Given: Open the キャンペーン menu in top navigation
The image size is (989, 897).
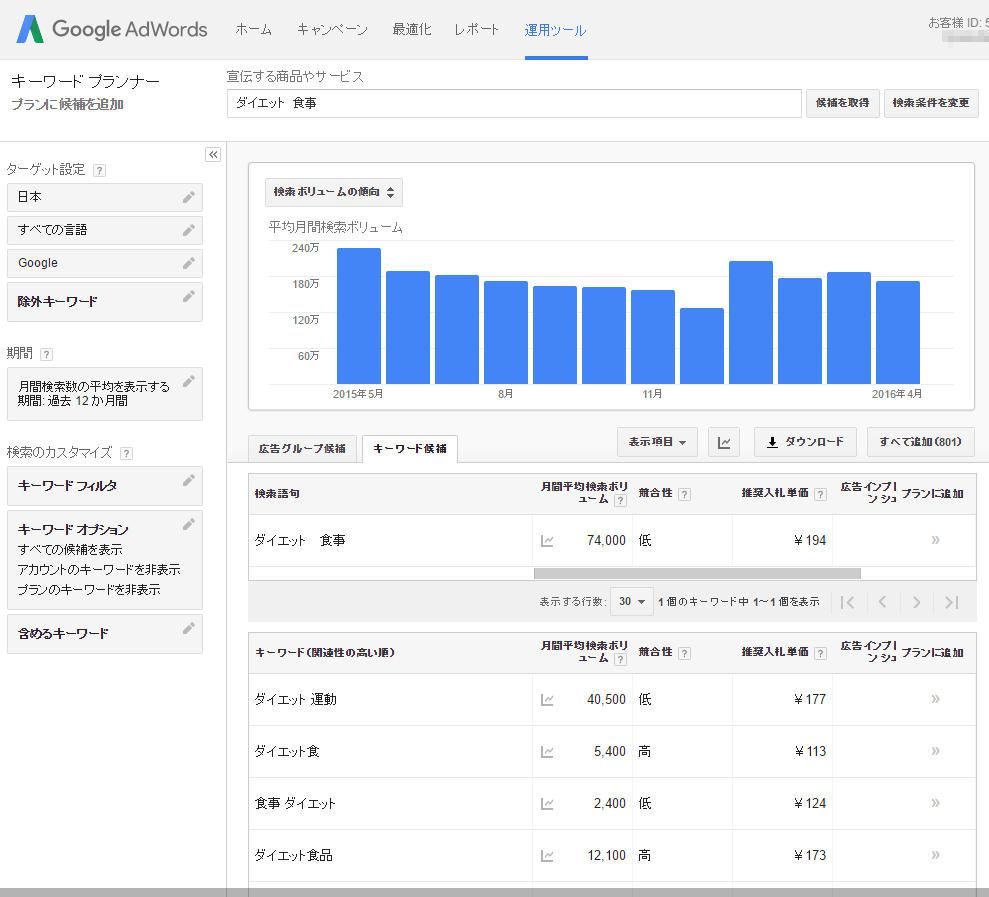Looking at the screenshot, I should pyautogui.click(x=332, y=30).
